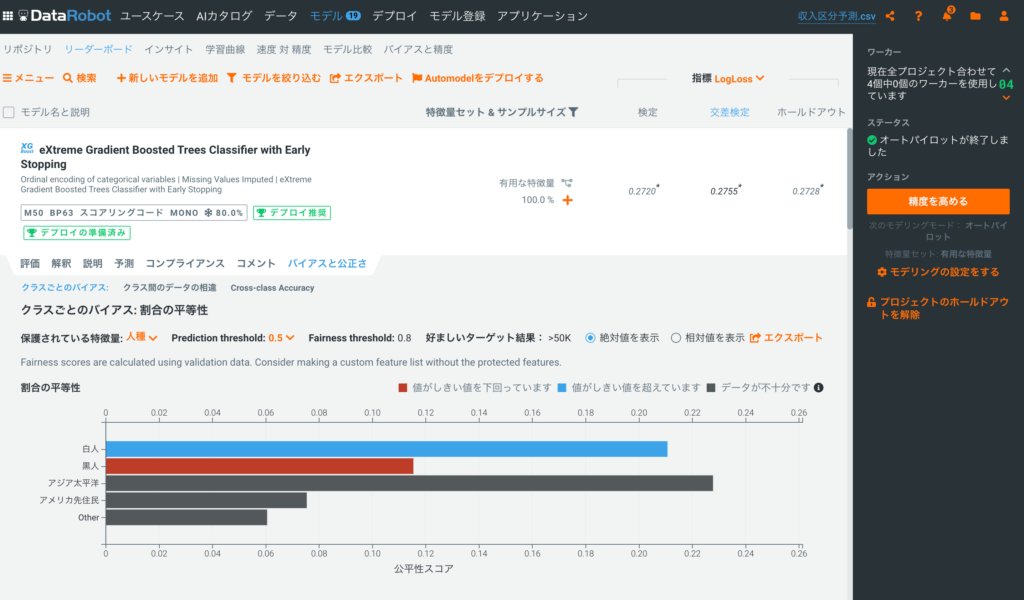Screen dimensions: 1024x600
Task: Select the 絶対値を表示 radio button
Action: click(591, 338)
